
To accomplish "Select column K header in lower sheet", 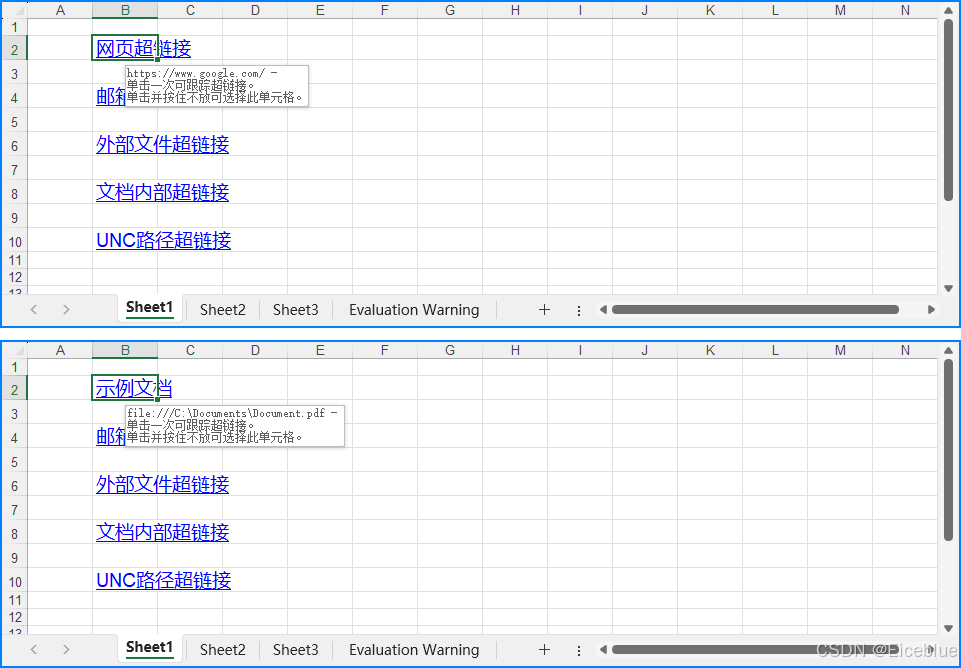I will (710, 351).
